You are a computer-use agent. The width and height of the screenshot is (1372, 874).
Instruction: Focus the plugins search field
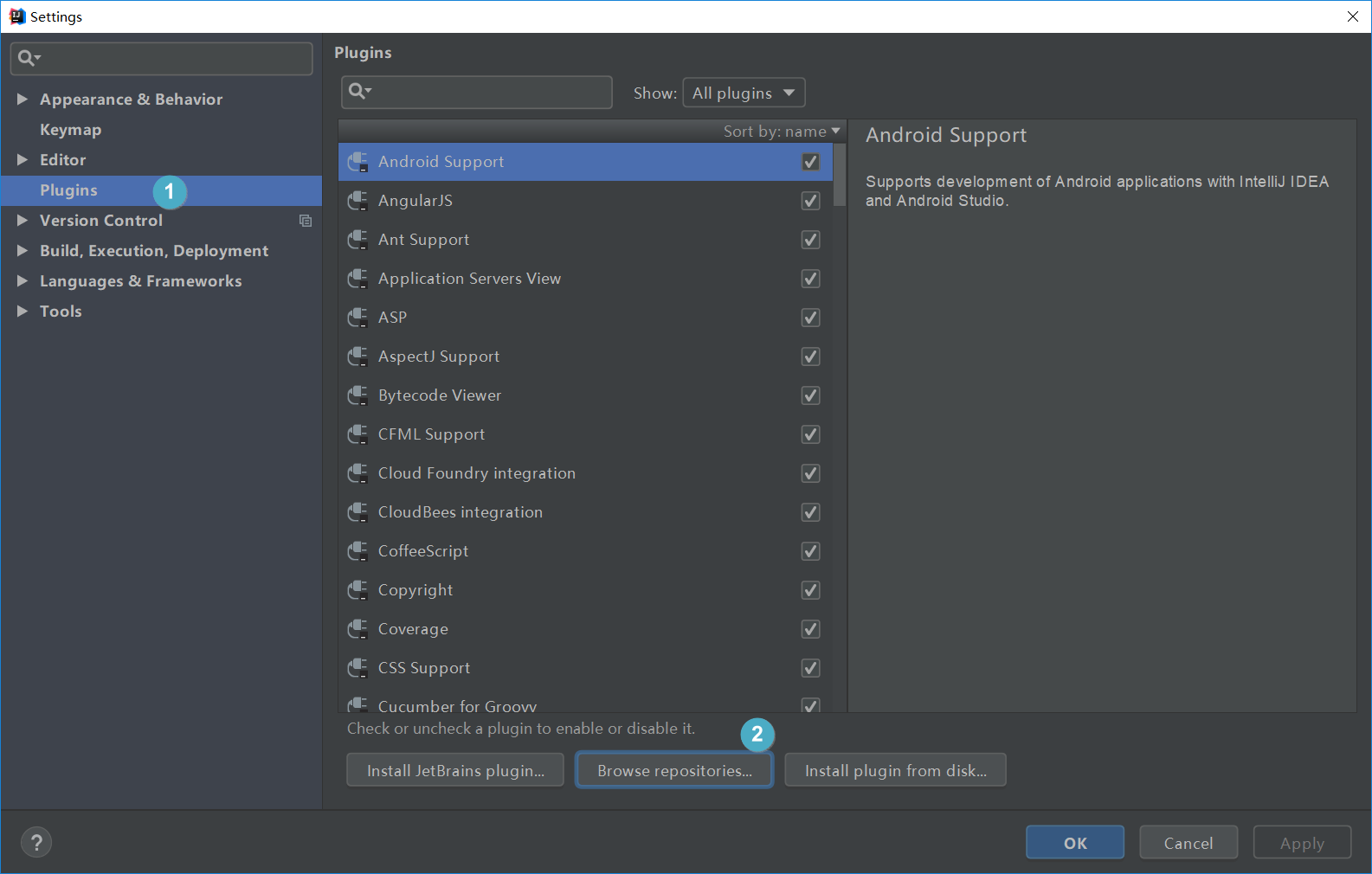point(477,92)
